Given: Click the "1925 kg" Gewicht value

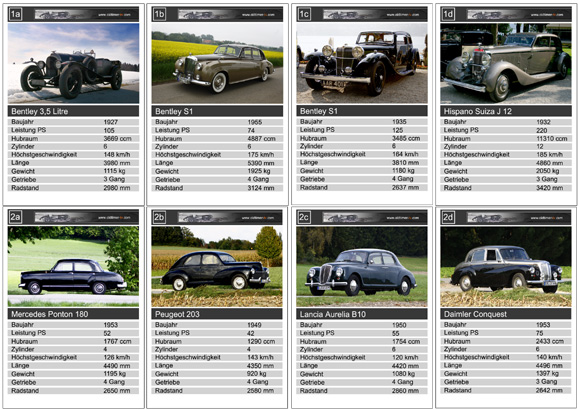Looking at the screenshot, I should pos(259,171).
